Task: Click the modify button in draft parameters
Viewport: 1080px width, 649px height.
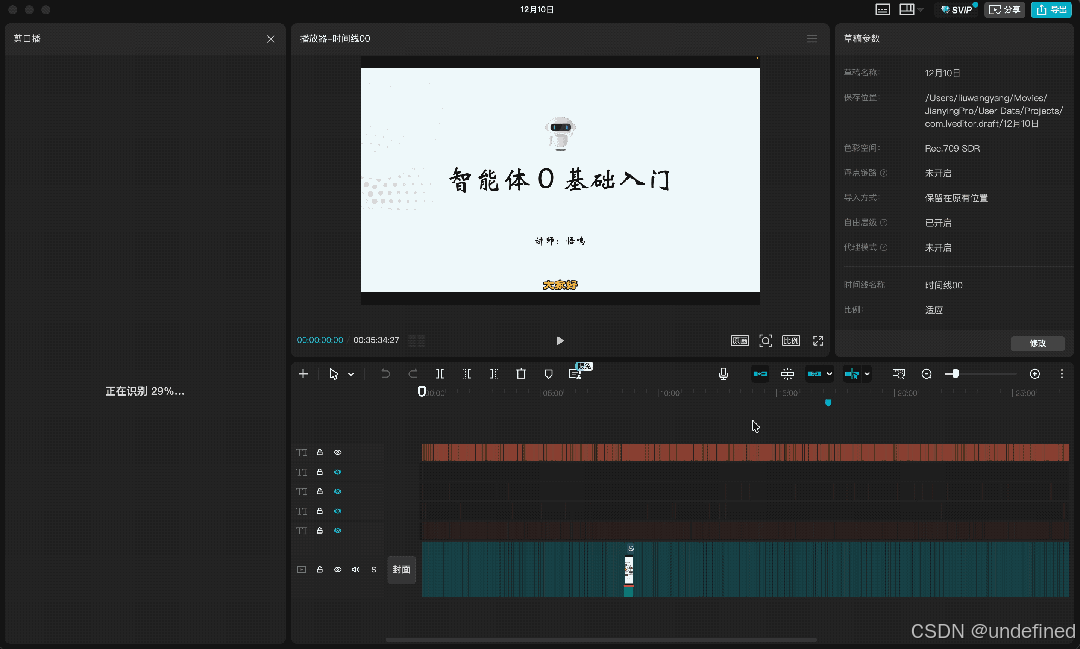Action: (x=1037, y=343)
